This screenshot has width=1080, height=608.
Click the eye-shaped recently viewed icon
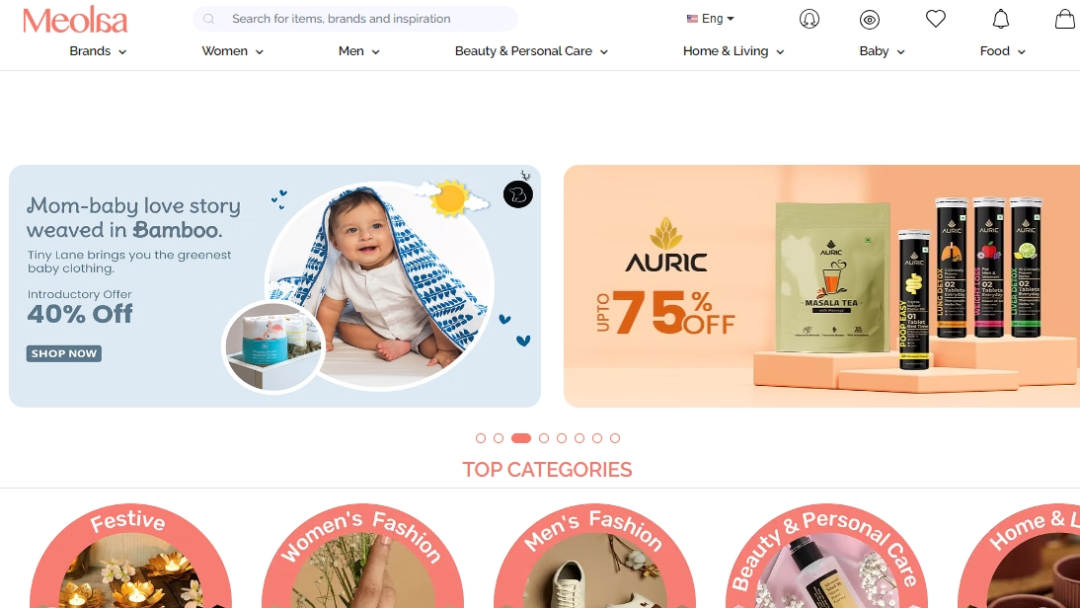[870, 20]
